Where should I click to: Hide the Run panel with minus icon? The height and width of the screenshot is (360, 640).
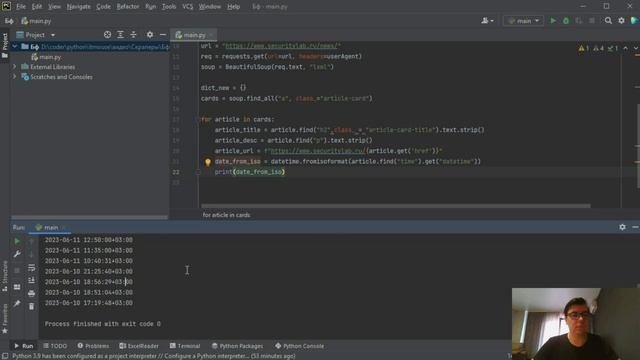[x=635, y=227]
